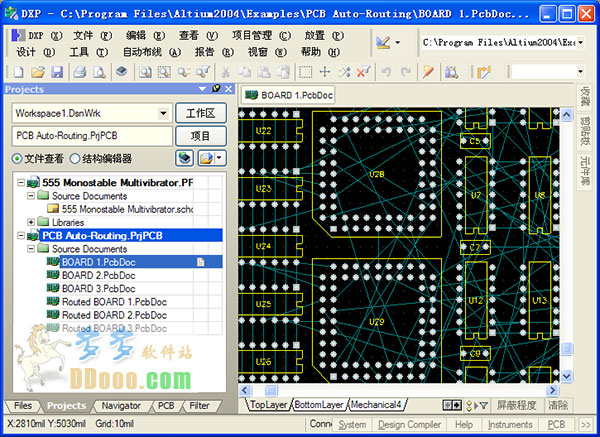
Task: Click the 屏蔽程度 button
Action: click(517, 405)
